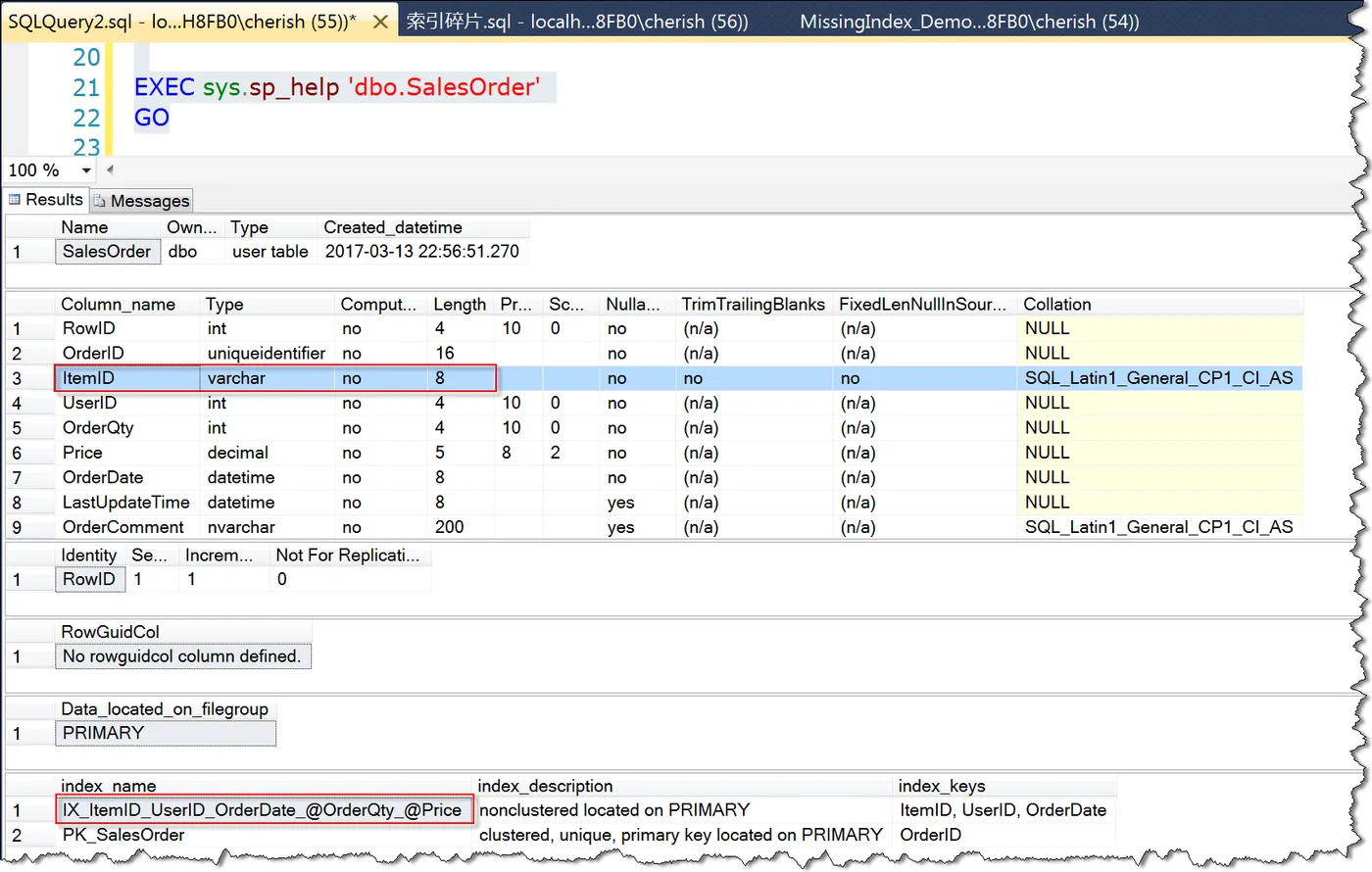1372x872 pixels.
Task: Select the uniqueidentifier type cell
Action: pyautogui.click(x=268, y=354)
